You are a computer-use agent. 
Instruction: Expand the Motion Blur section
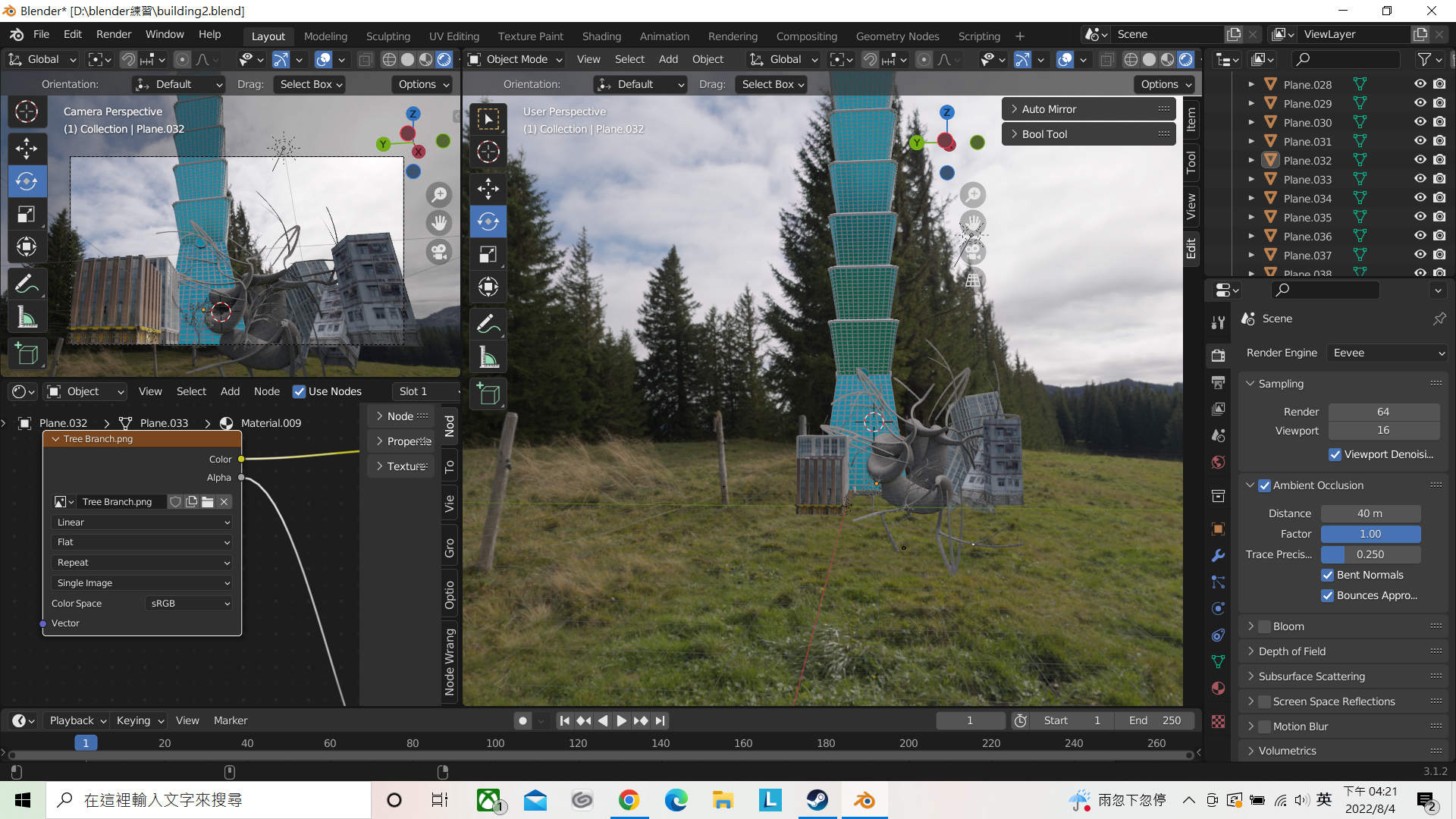[1251, 725]
